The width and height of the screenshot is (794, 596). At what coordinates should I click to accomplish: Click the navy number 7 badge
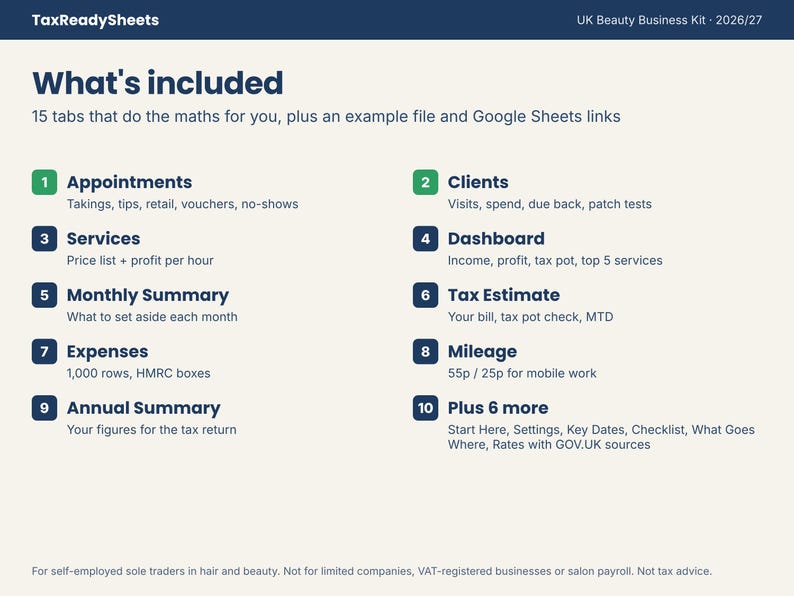pos(45,351)
